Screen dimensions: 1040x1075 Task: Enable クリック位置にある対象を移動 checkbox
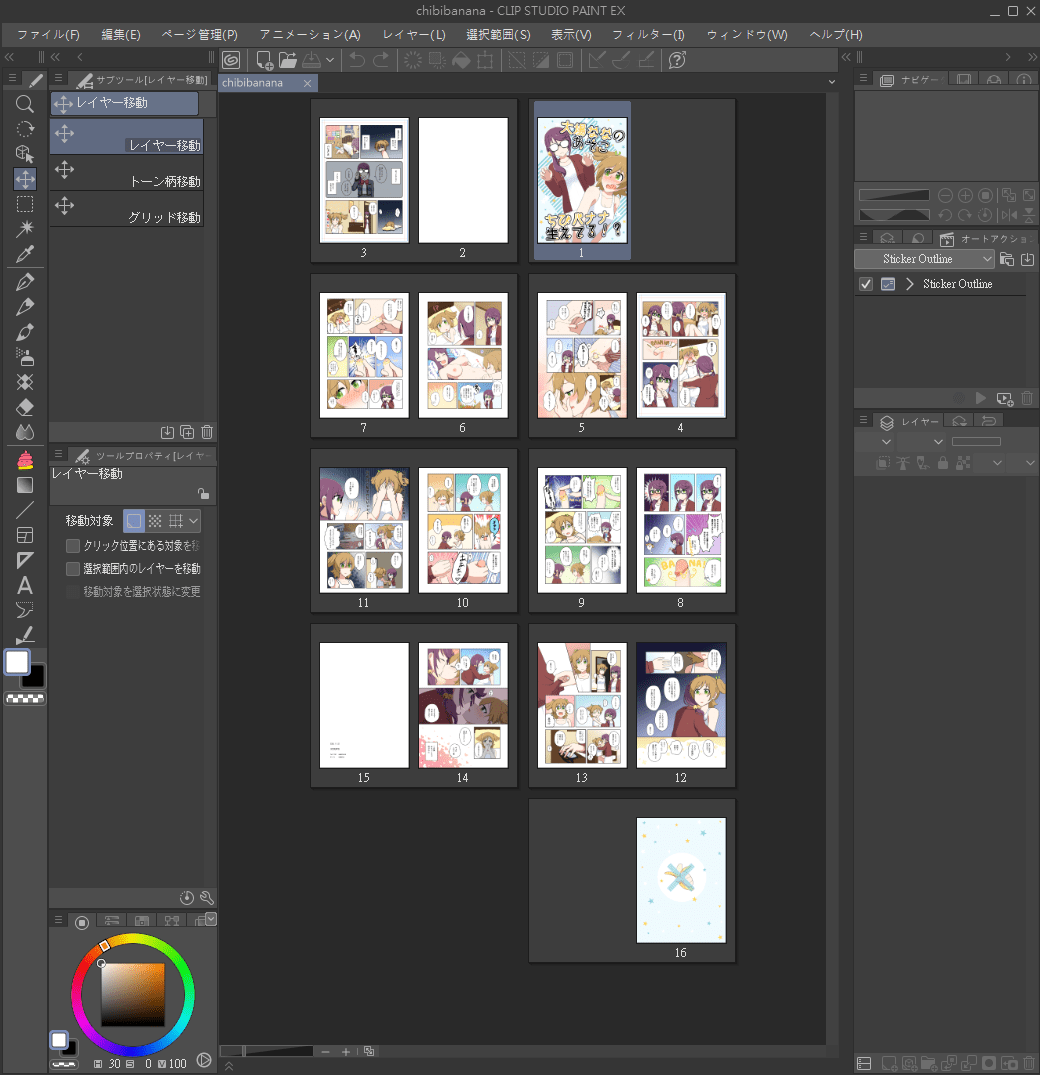pos(73,546)
